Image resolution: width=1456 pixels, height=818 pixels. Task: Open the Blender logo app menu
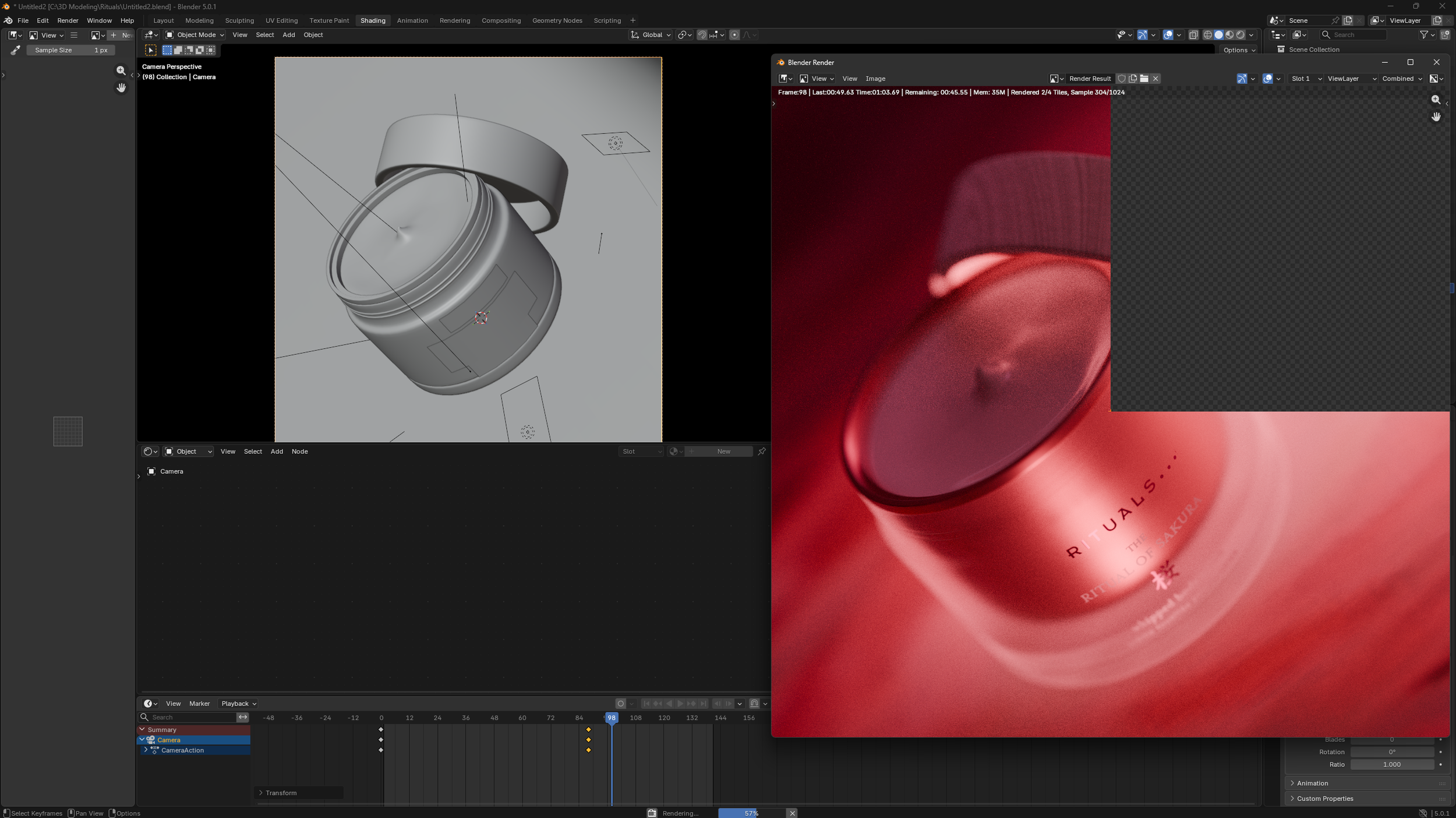click(8, 20)
